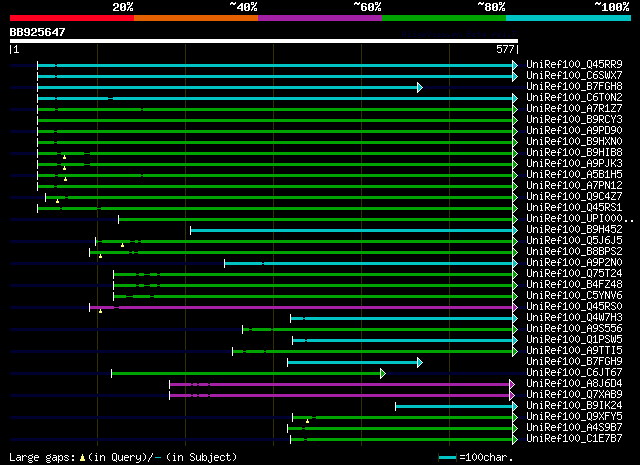Select the UniRef100_B9IK24 label
Viewport: 640px width, 465px height.
point(574,406)
